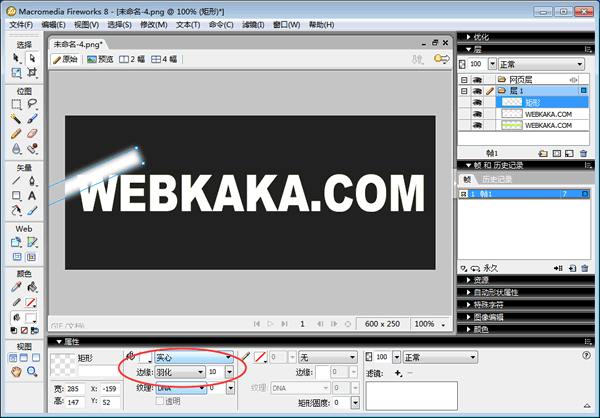The height and width of the screenshot is (418, 600).
Task: Delete selected layer with trash icon
Action: 585,154
